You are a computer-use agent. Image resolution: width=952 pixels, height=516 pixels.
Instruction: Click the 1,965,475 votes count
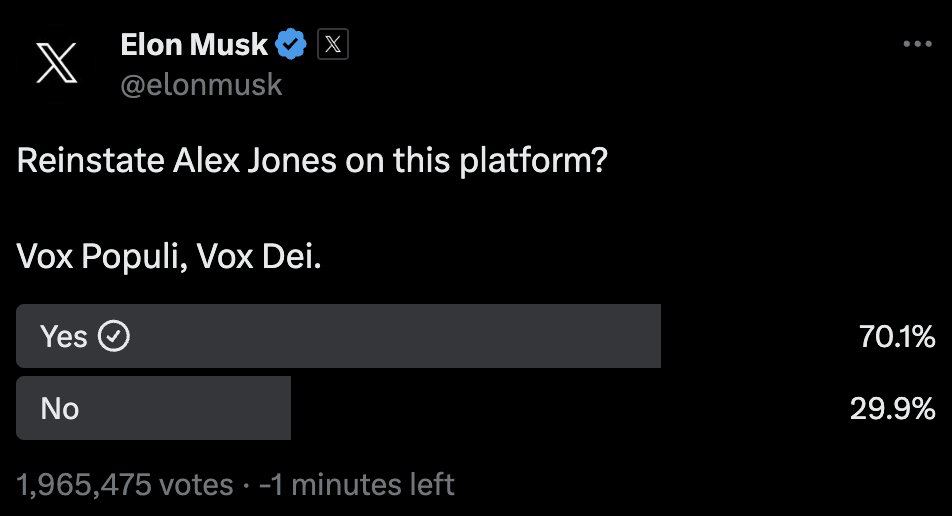[124, 484]
